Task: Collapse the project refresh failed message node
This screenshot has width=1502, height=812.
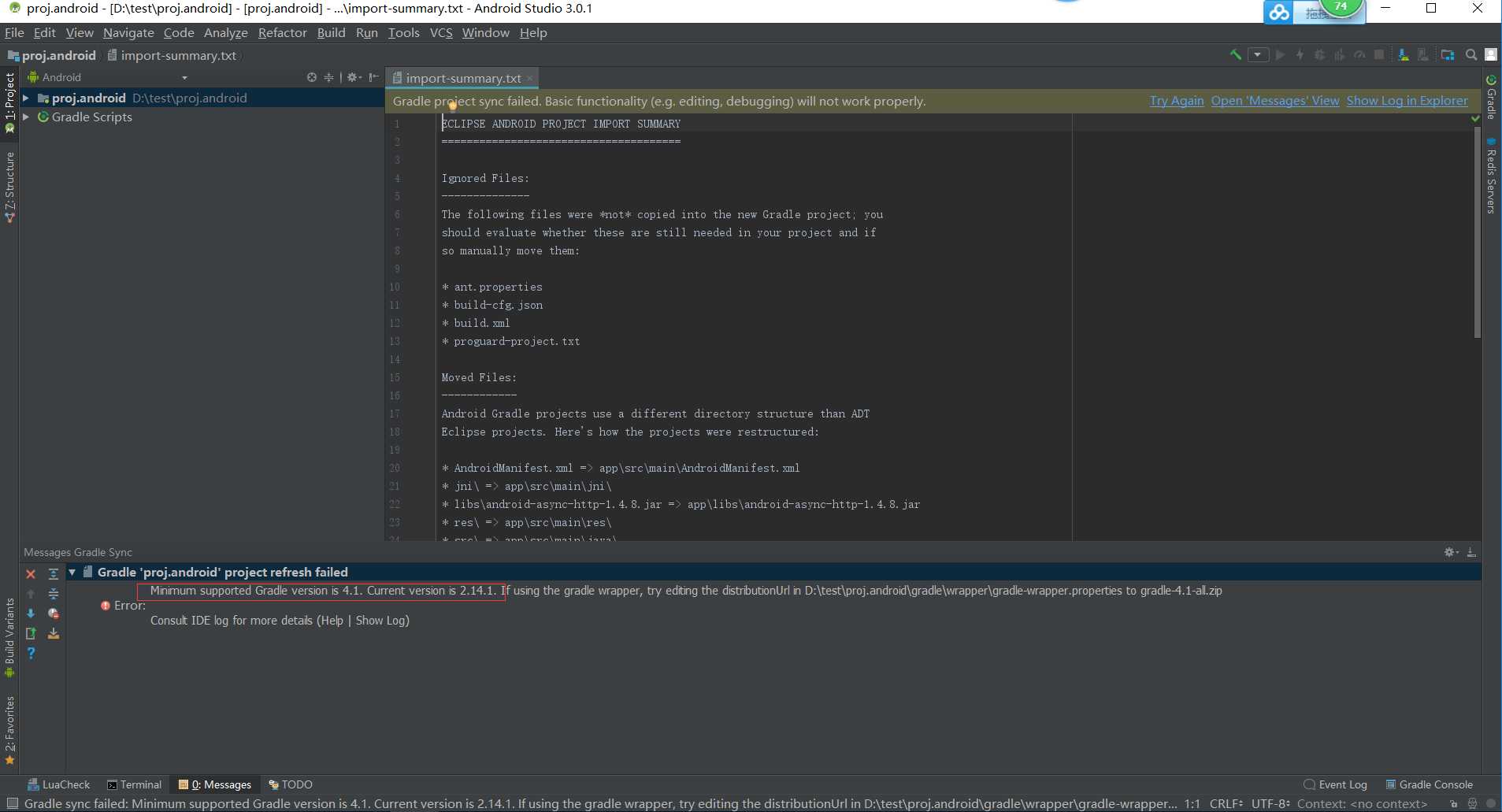Action: [x=72, y=572]
